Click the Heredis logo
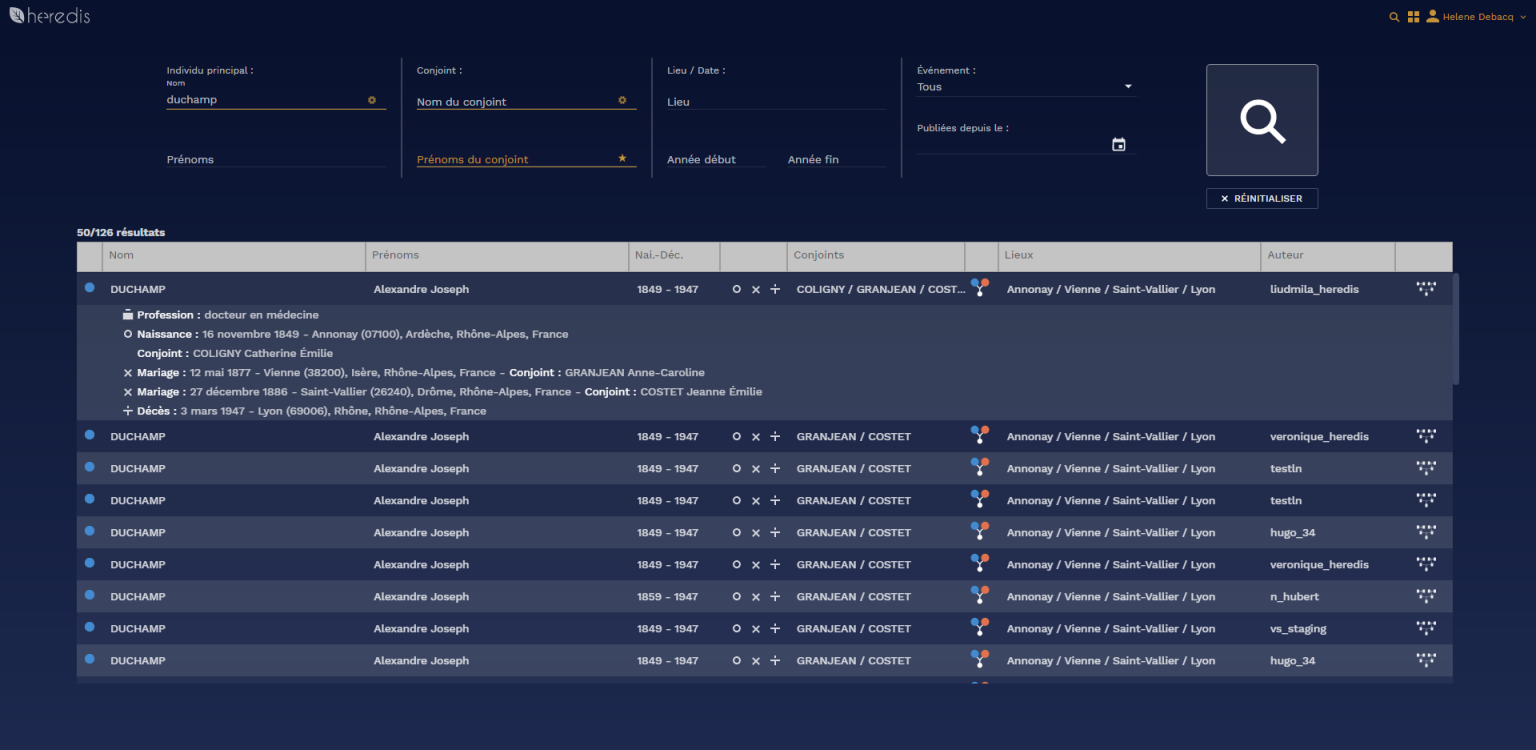 [x=50, y=16]
